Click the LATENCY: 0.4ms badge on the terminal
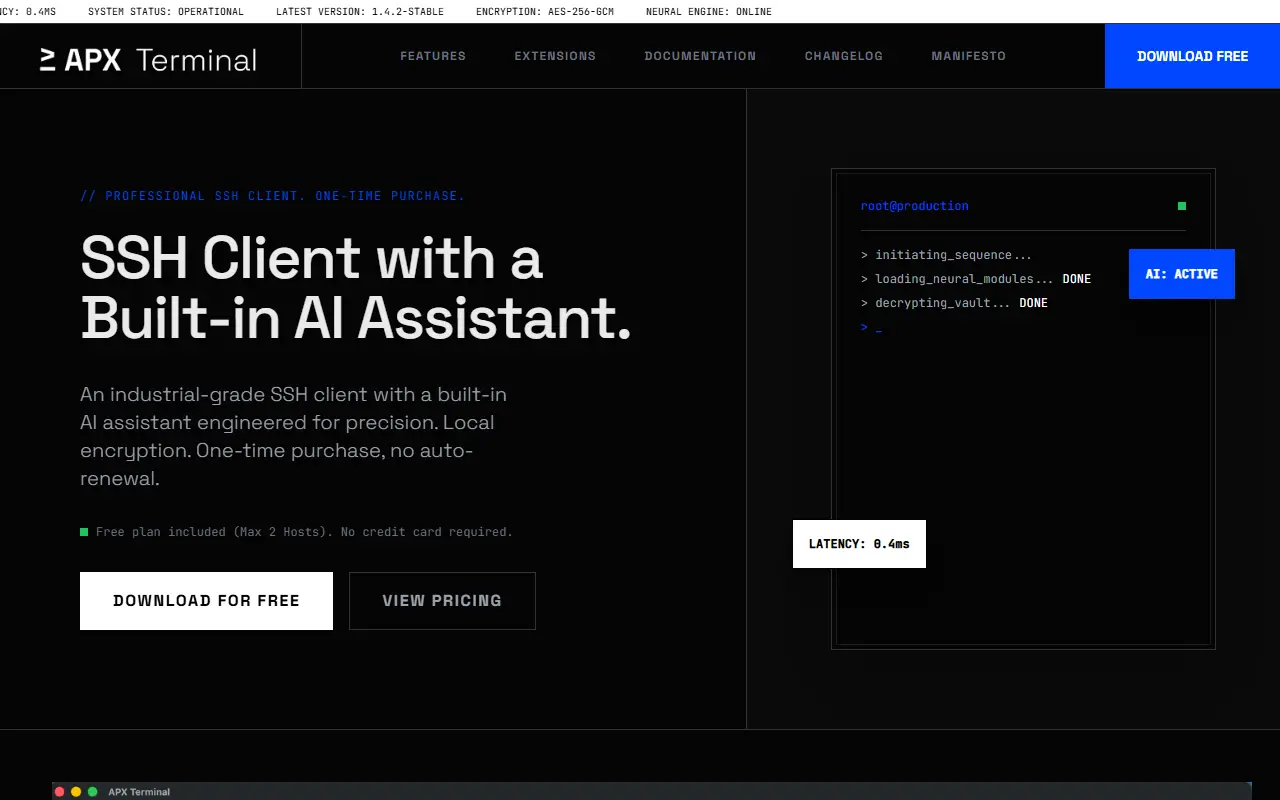Screen dimensions: 1280x800 click(859, 544)
